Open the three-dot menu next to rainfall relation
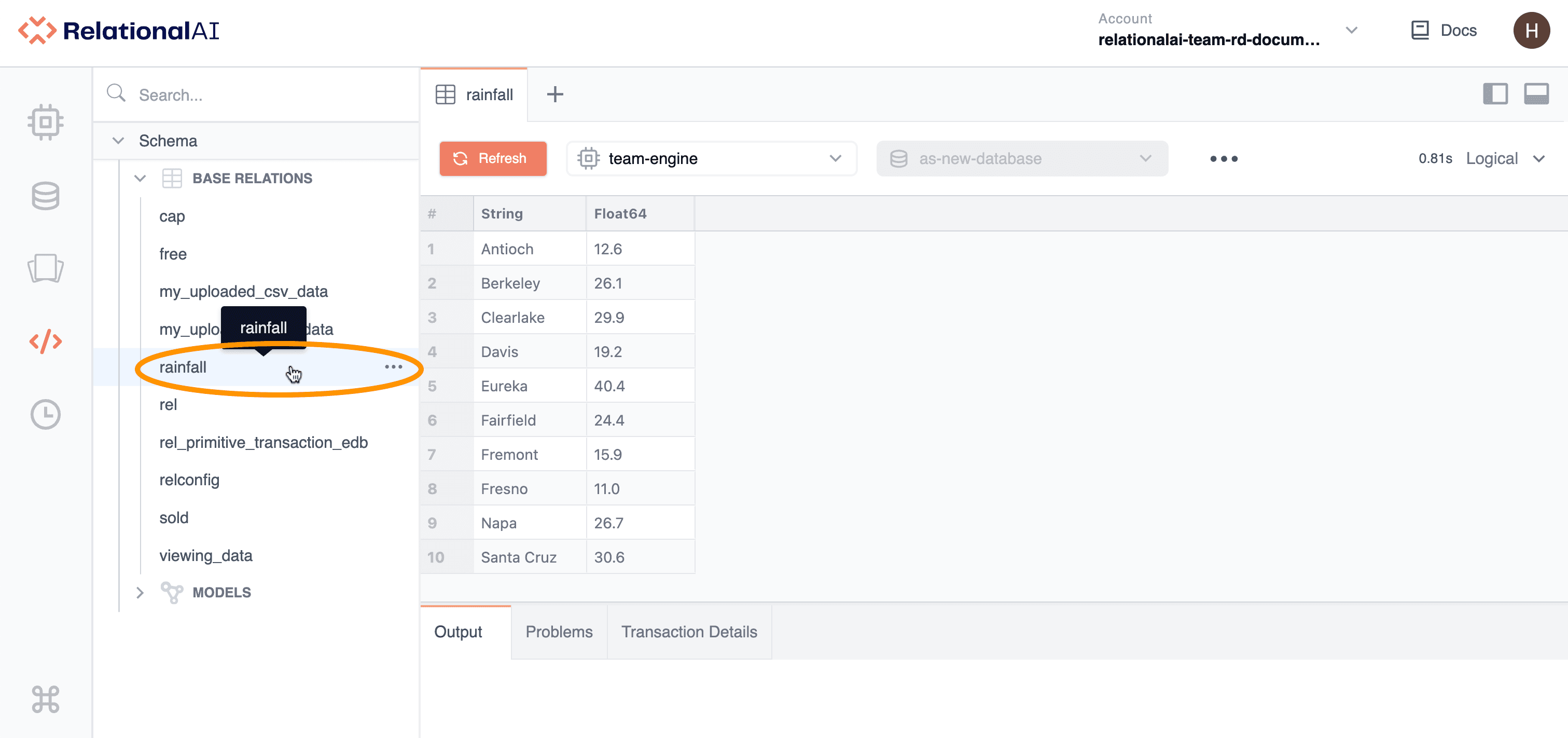1568x738 pixels. pyautogui.click(x=393, y=366)
